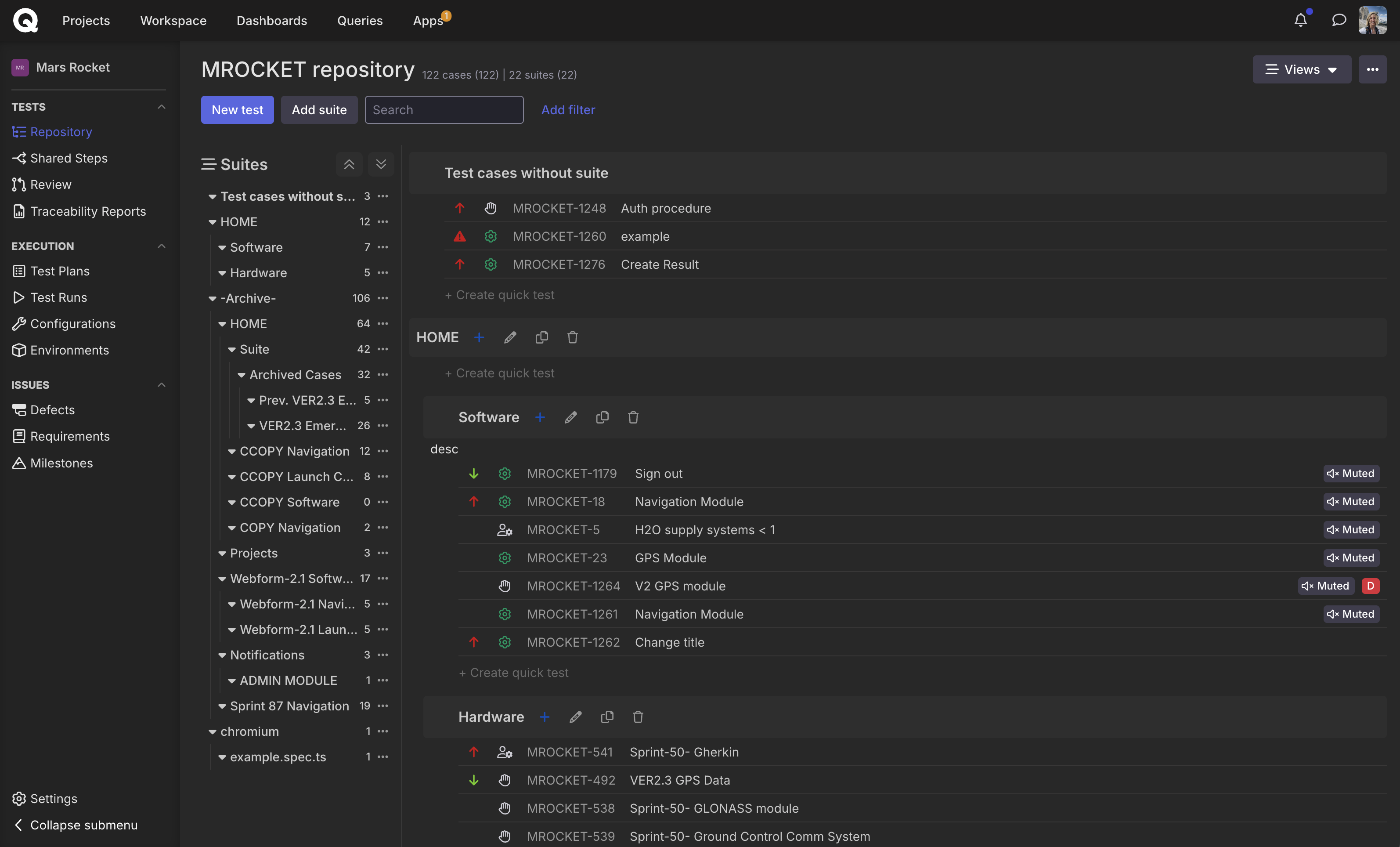Screen dimensions: 1400x847
Task: Delete the Hardware suite using trash icon
Action: tap(638, 717)
